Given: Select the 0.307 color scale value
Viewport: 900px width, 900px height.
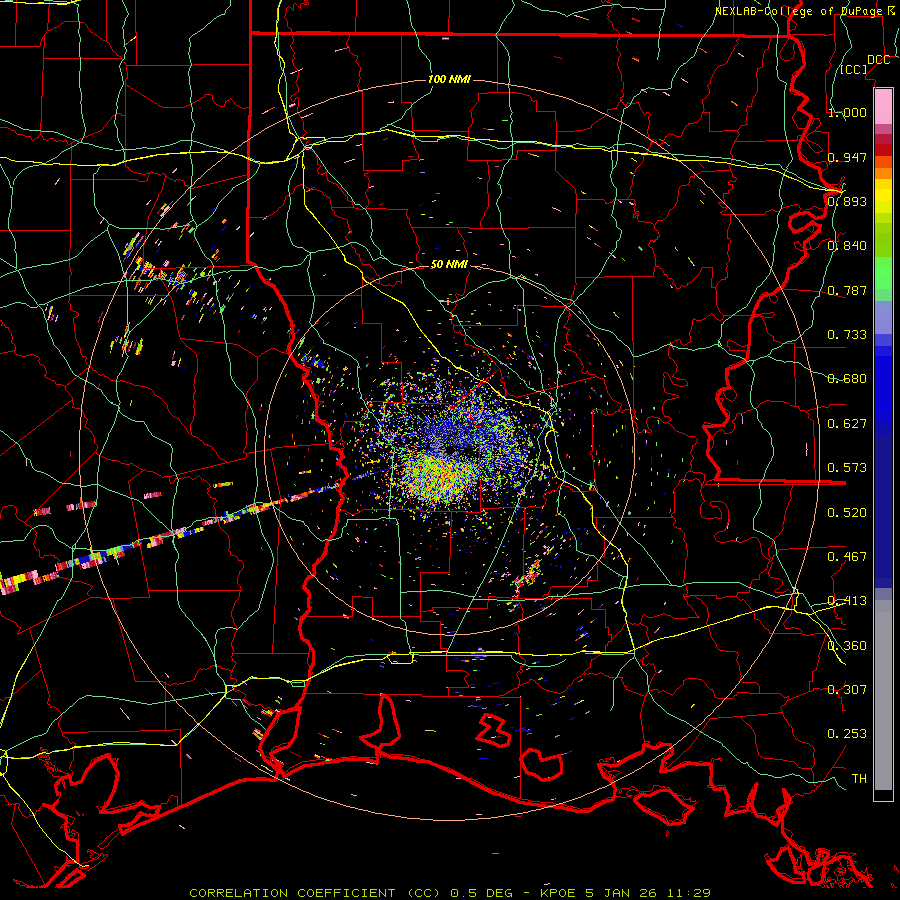Looking at the screenshot, I should tap(847, 689).
